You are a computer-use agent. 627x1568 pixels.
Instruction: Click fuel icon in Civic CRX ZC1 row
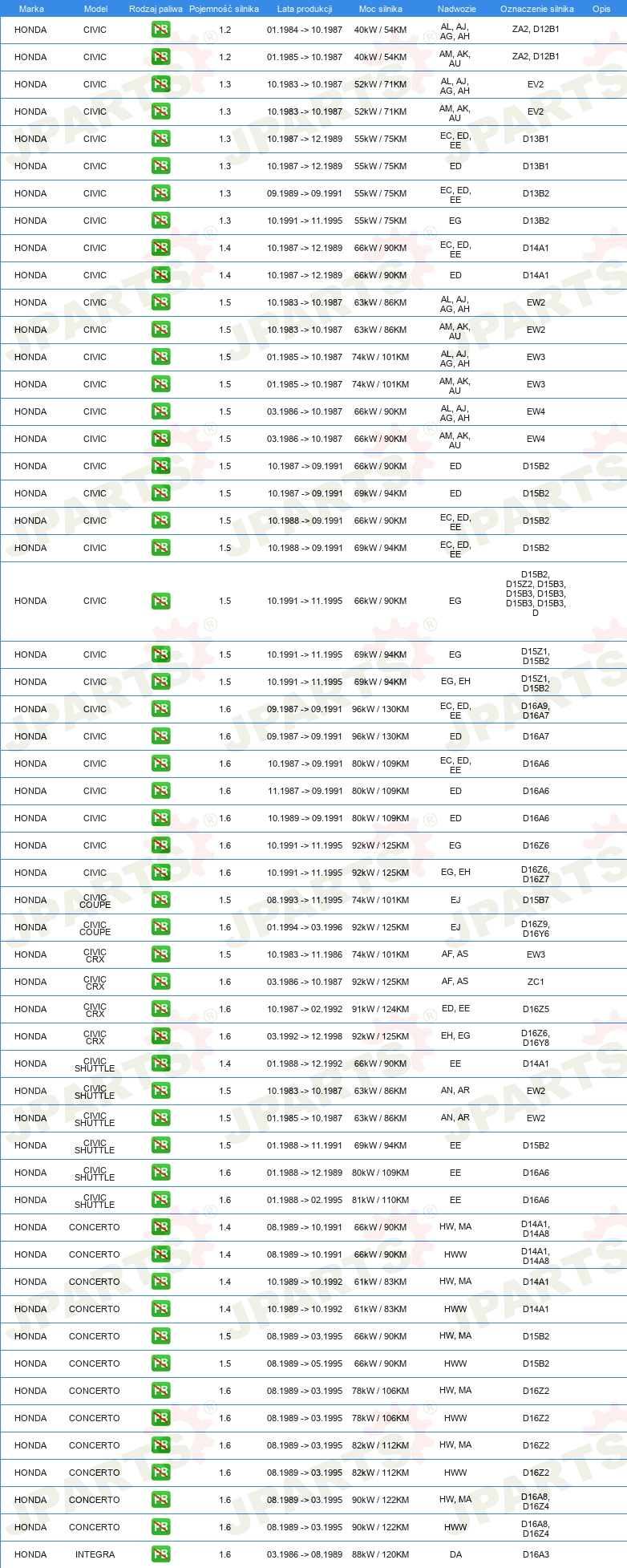(160, 982)
